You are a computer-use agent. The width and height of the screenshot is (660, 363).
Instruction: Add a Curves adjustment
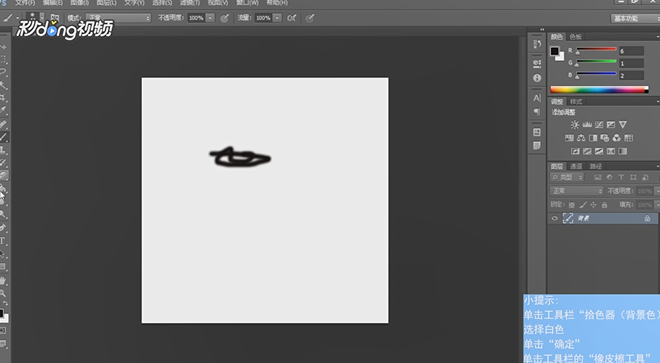pyautogui.click(x=599, y=125)
